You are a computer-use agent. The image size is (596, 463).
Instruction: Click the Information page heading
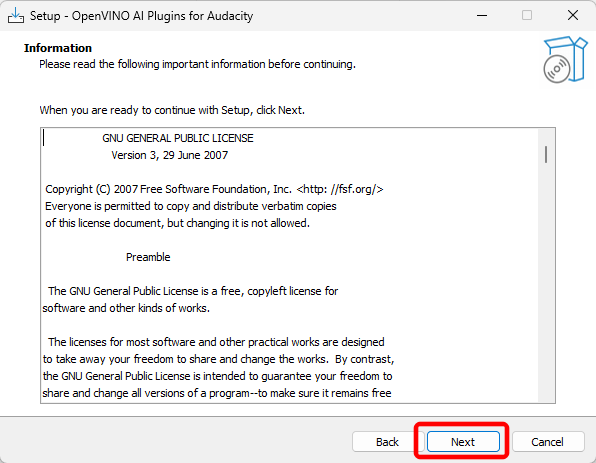click(58, 48)
